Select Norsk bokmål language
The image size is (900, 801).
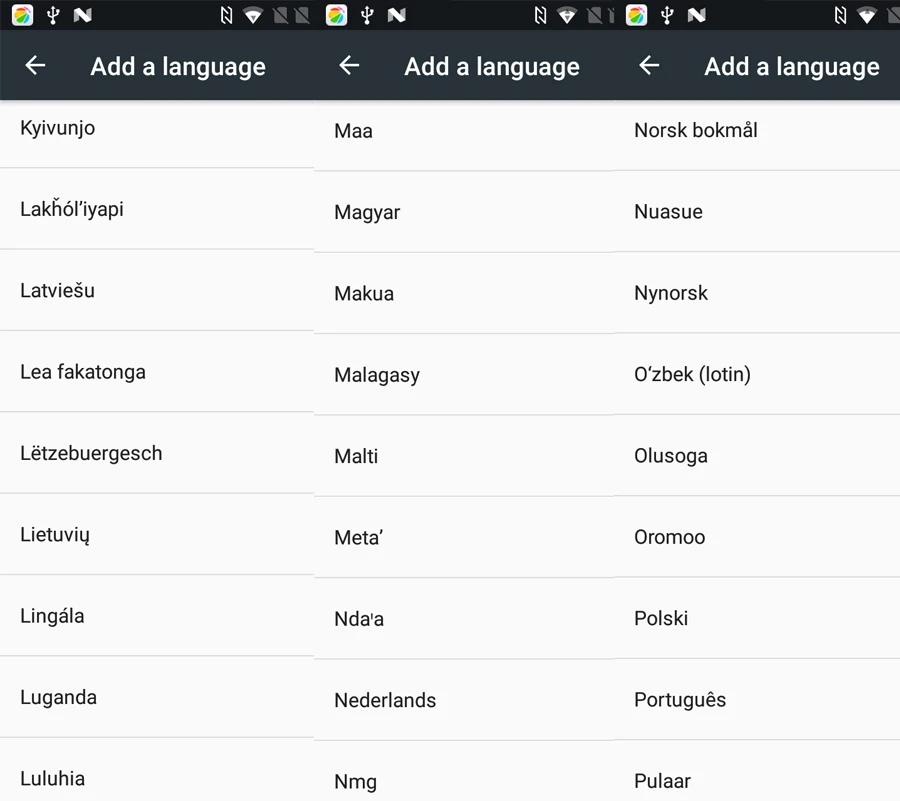click(x=757, y=135)
